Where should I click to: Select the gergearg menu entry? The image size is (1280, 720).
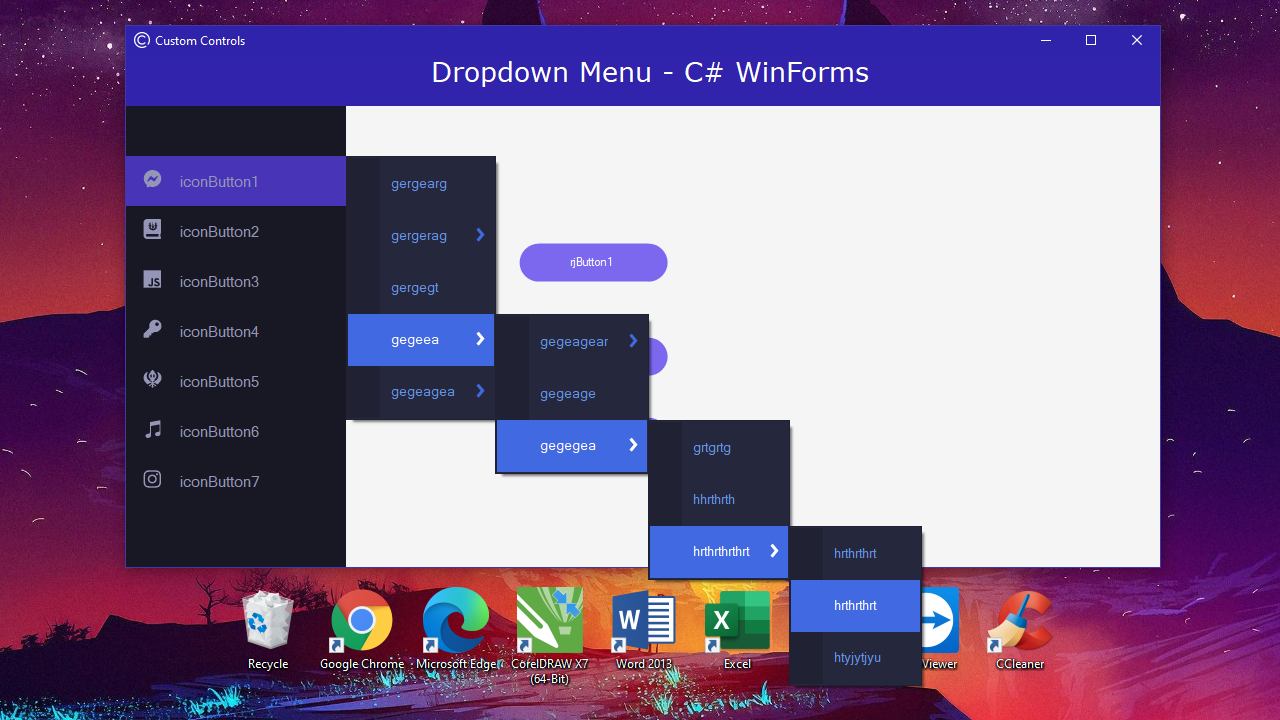[418, 183]
